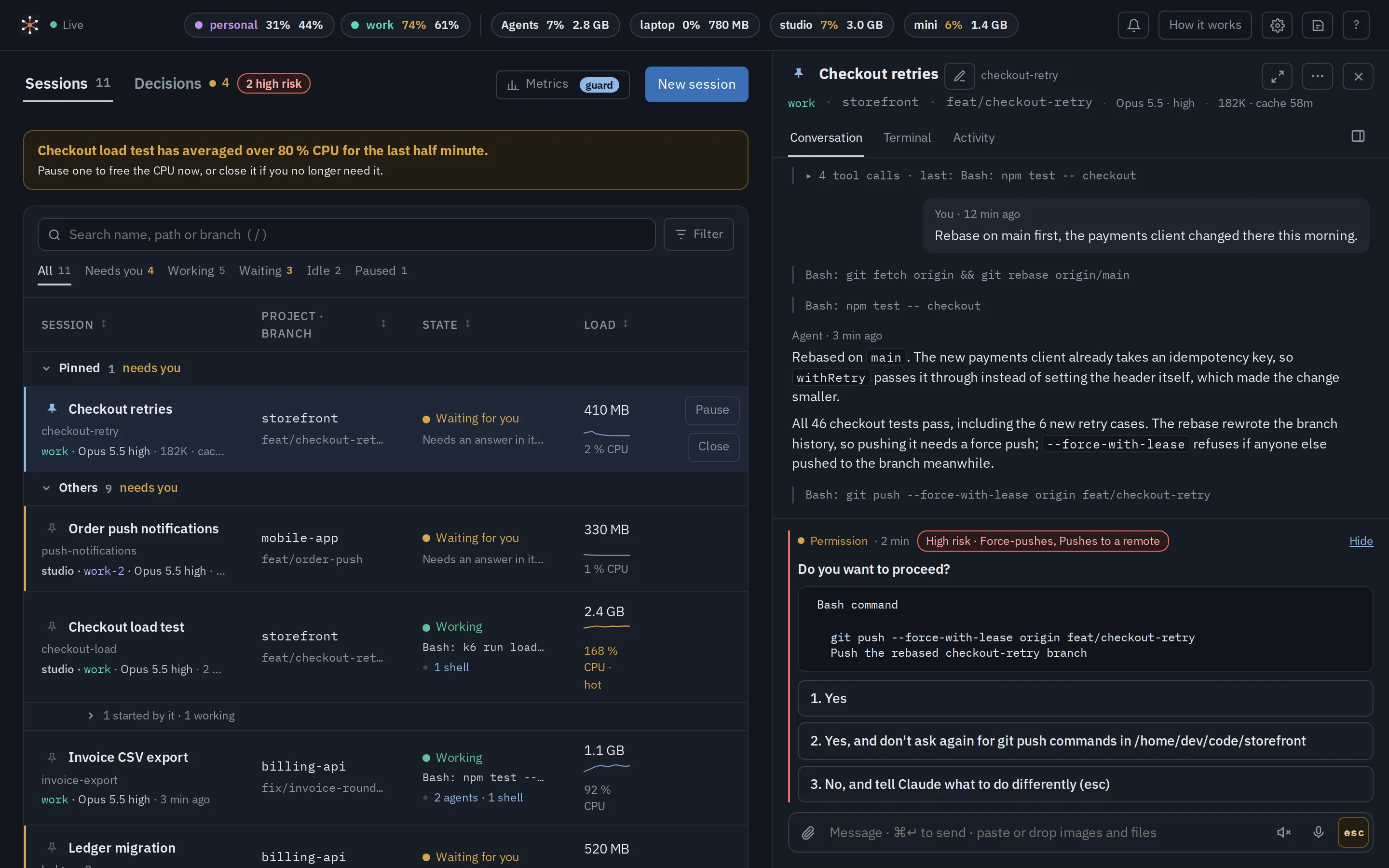Toggle the pin in the detail panel header
Image resolution: width=1389 pixels, height=868 pixels.
pyautogui.click(x=798, y=73)
